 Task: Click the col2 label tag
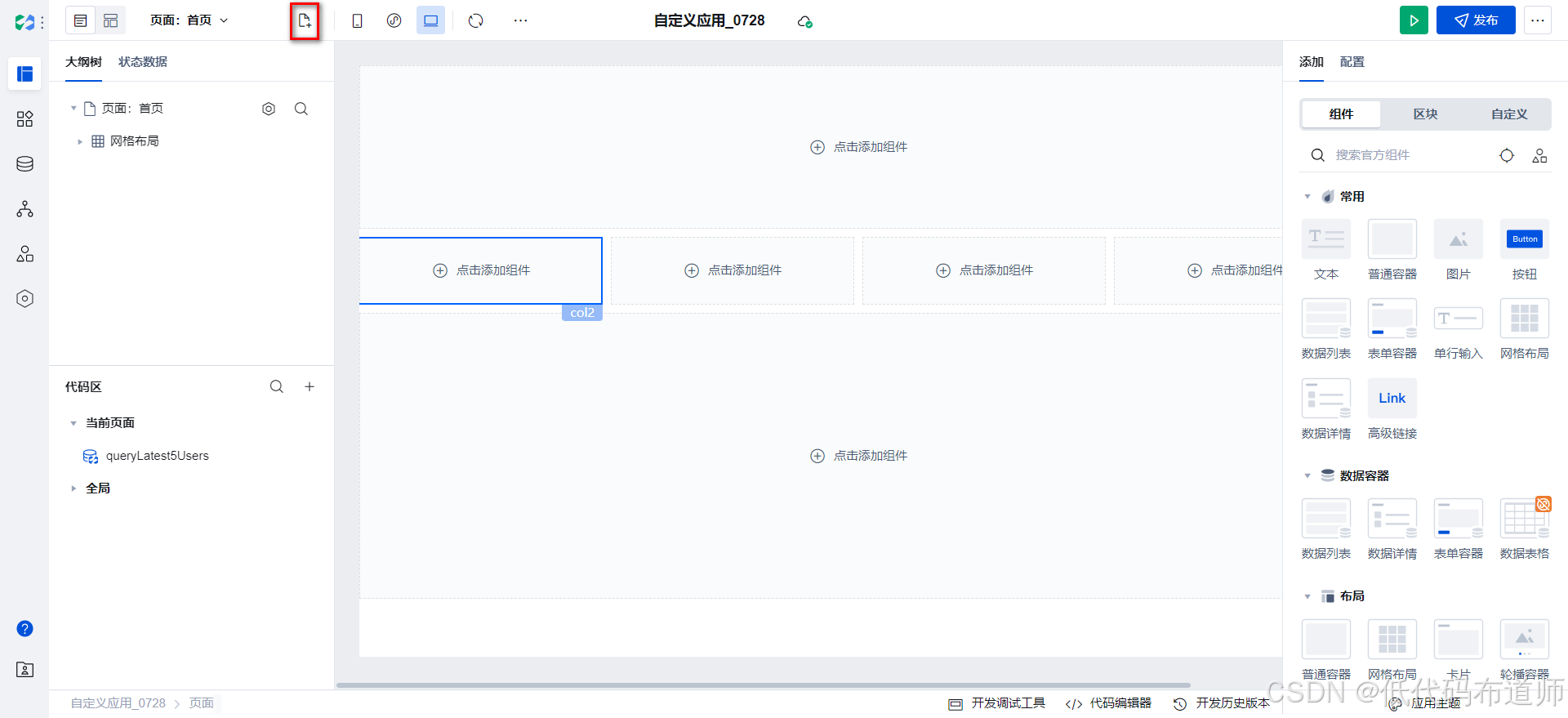(x=582, y=313)
